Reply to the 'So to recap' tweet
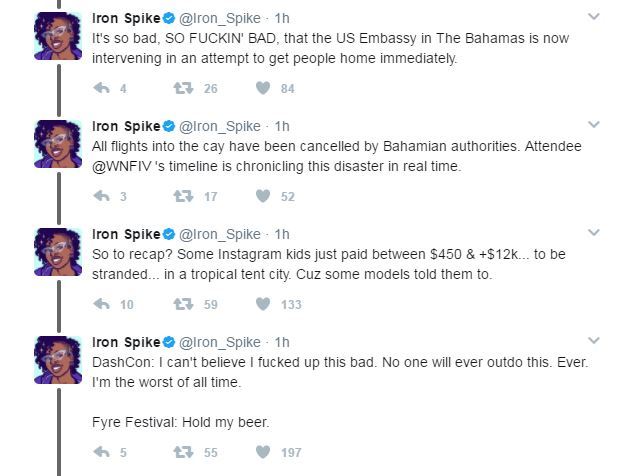The width and height of the screenshot is (632, 476). pyautogui.click(x=100, y=305)
